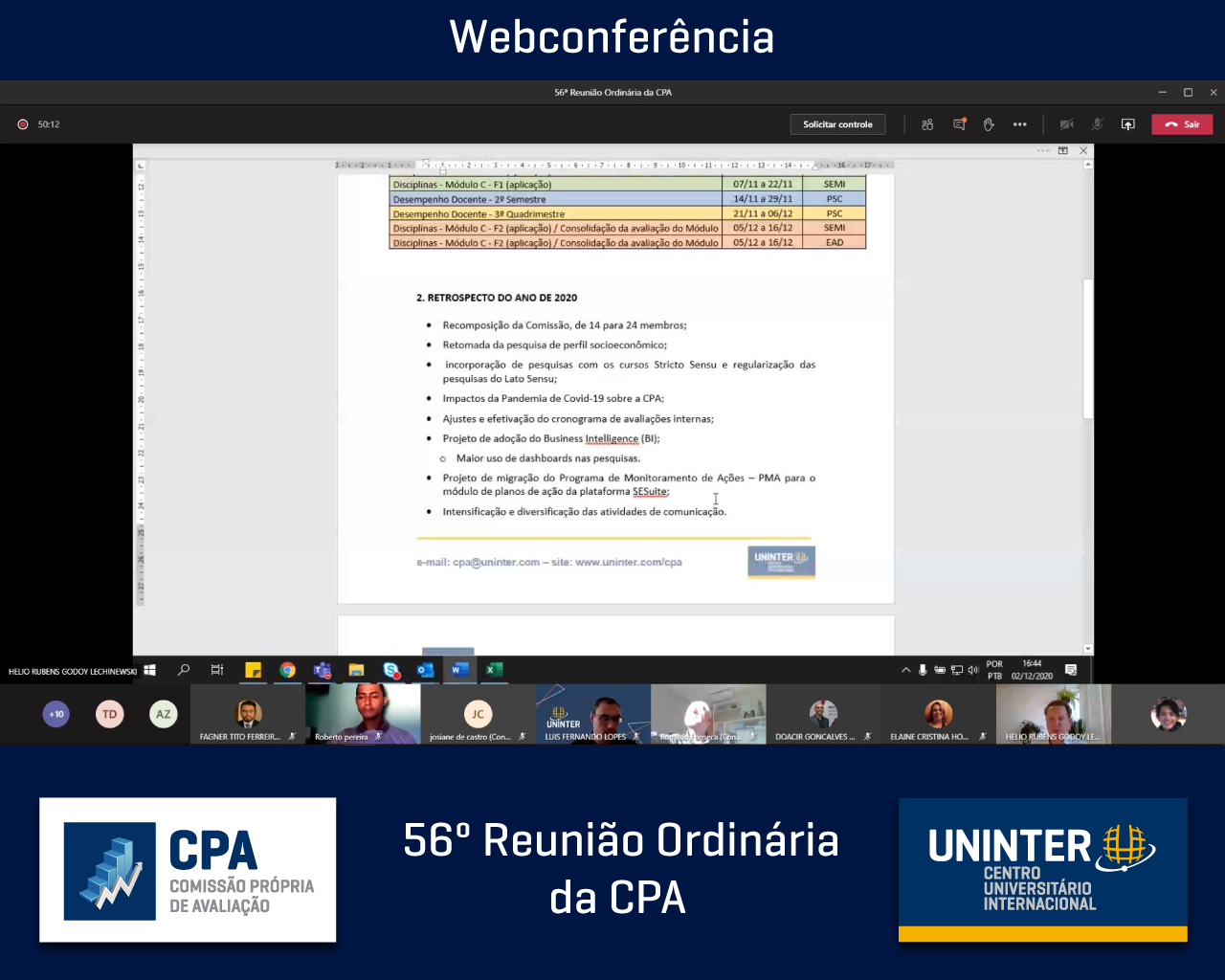Raise your hand in the meeting
This screenshot has height=980, width=1225.
pos(989,124)
